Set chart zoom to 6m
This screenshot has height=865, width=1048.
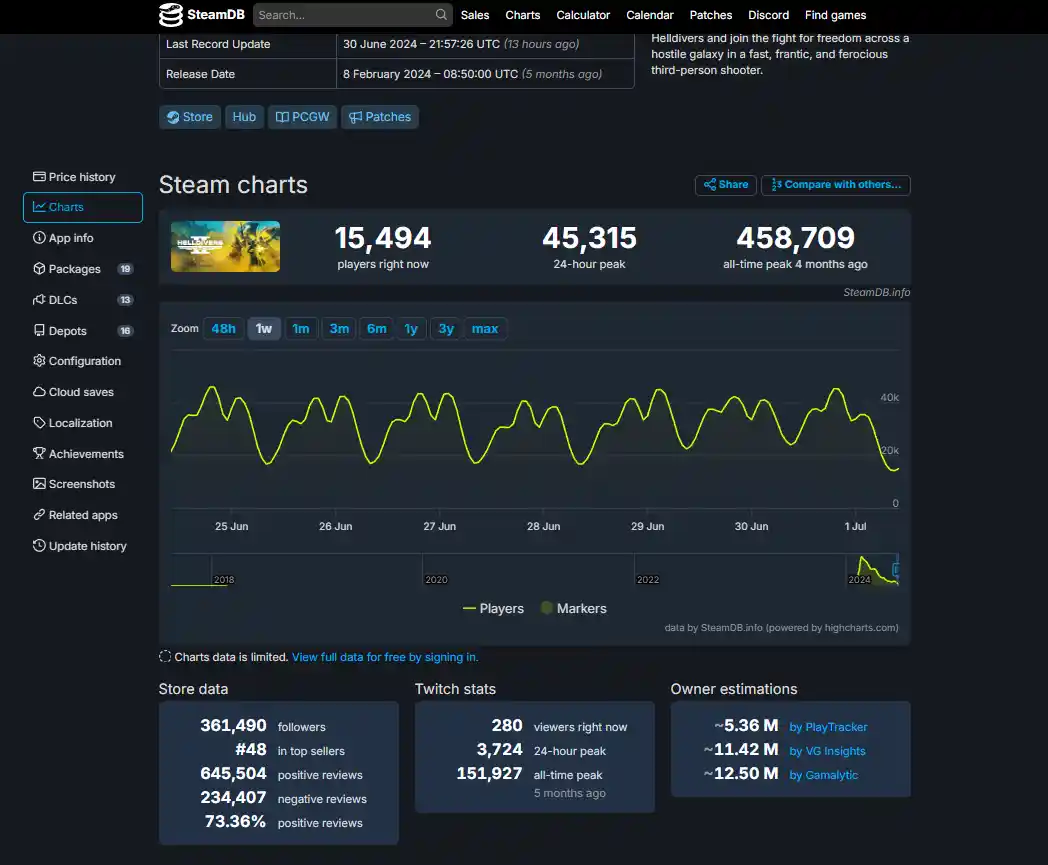click(376, 329)
